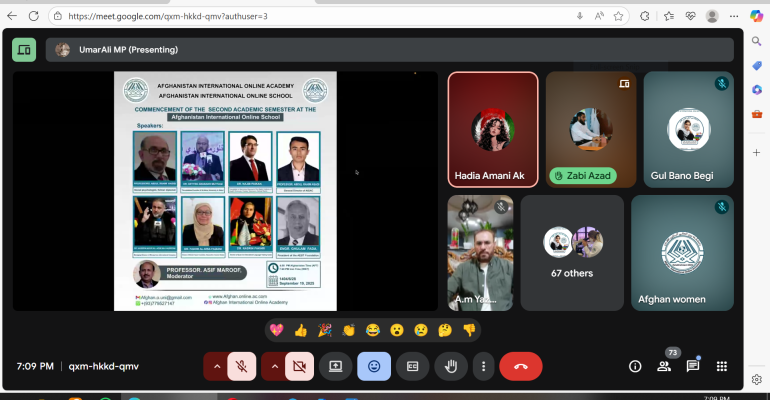Expand audio settings arrow beside microphone
Viewport: 770px width, 400px height.
pos(216,366)
